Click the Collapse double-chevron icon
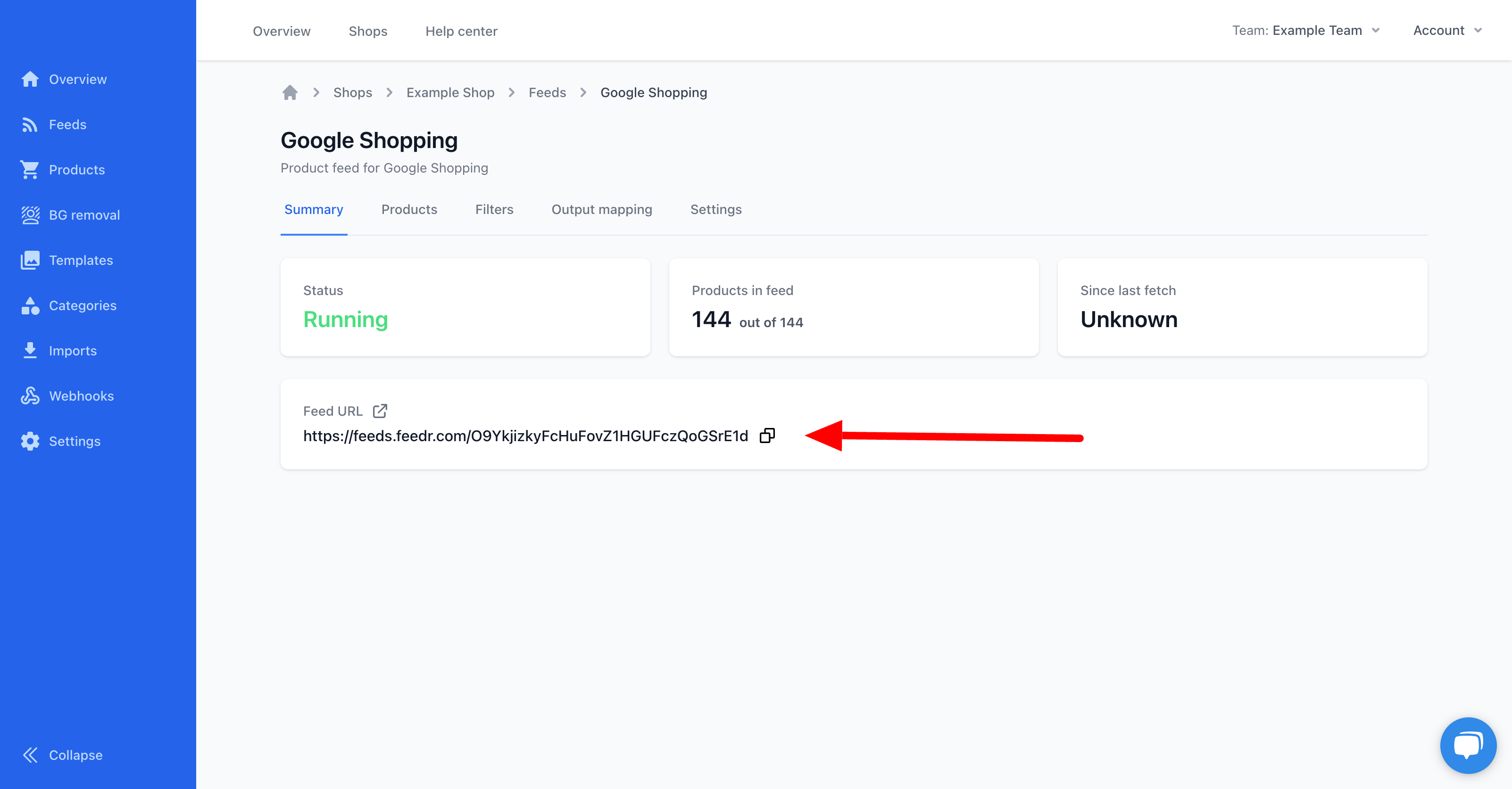The height and width of the screenshot is (789, 1512). (30, 755)
